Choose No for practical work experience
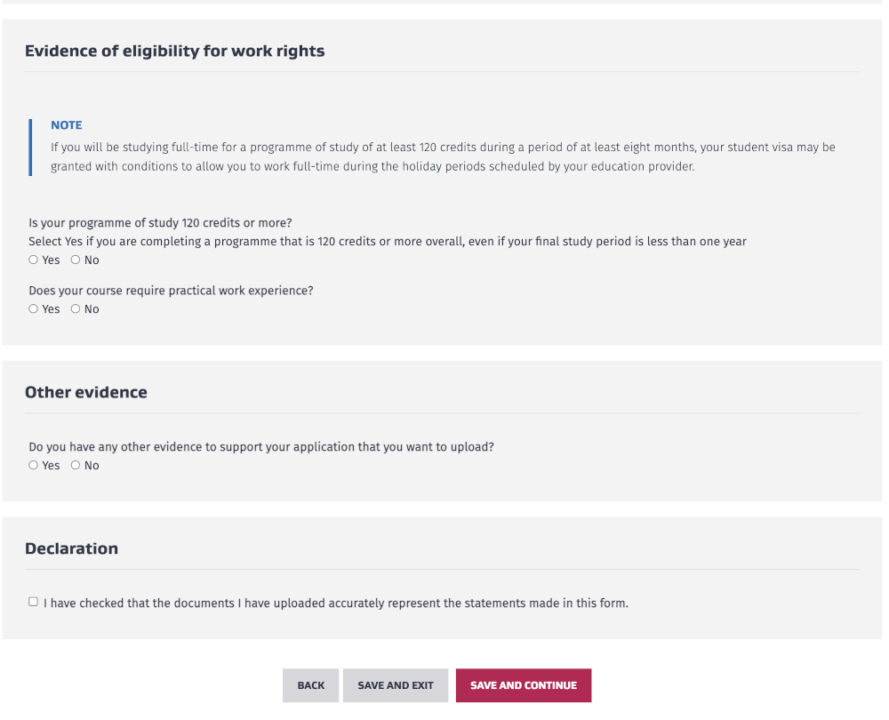Image resolution: width=889 pixels, height=720 pixels. coord(75,309)
